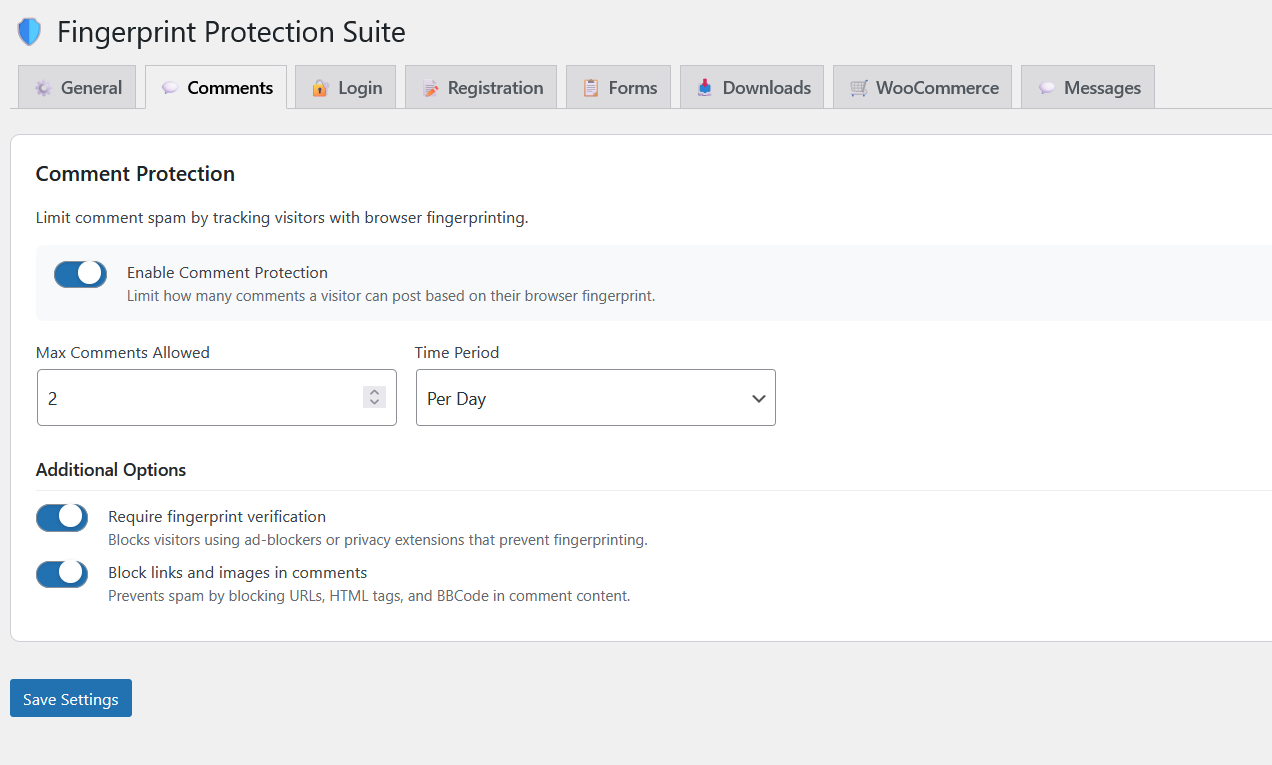Toggle Enable Comment Protection switch
The image size is (1272, 765).
click(80, 274)
